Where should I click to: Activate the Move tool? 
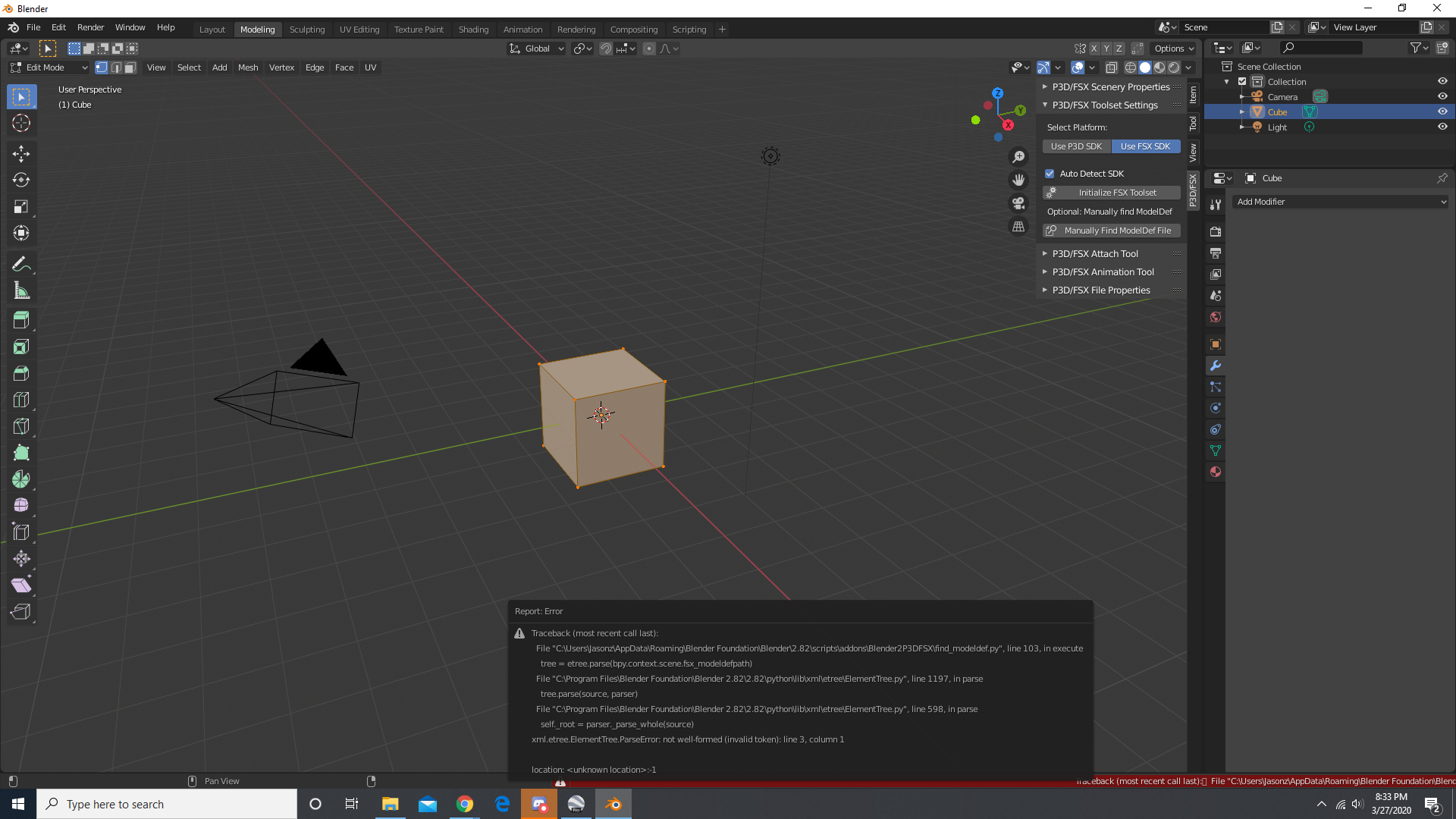pos(21,154)
